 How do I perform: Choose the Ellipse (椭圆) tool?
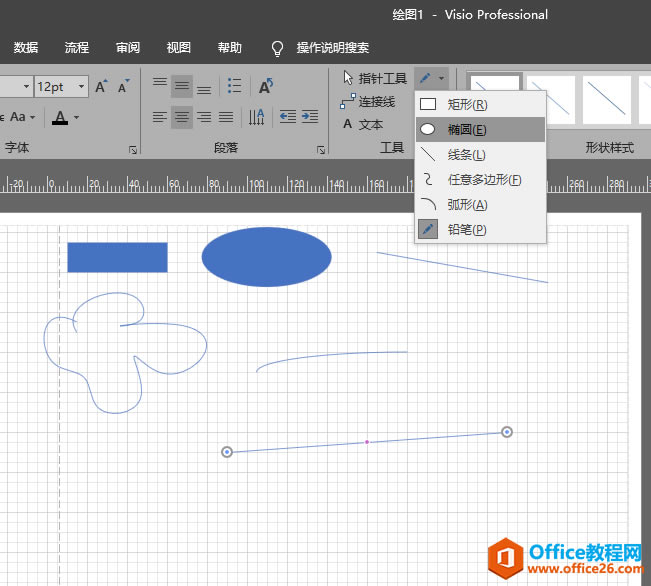[x=480, y=130]
